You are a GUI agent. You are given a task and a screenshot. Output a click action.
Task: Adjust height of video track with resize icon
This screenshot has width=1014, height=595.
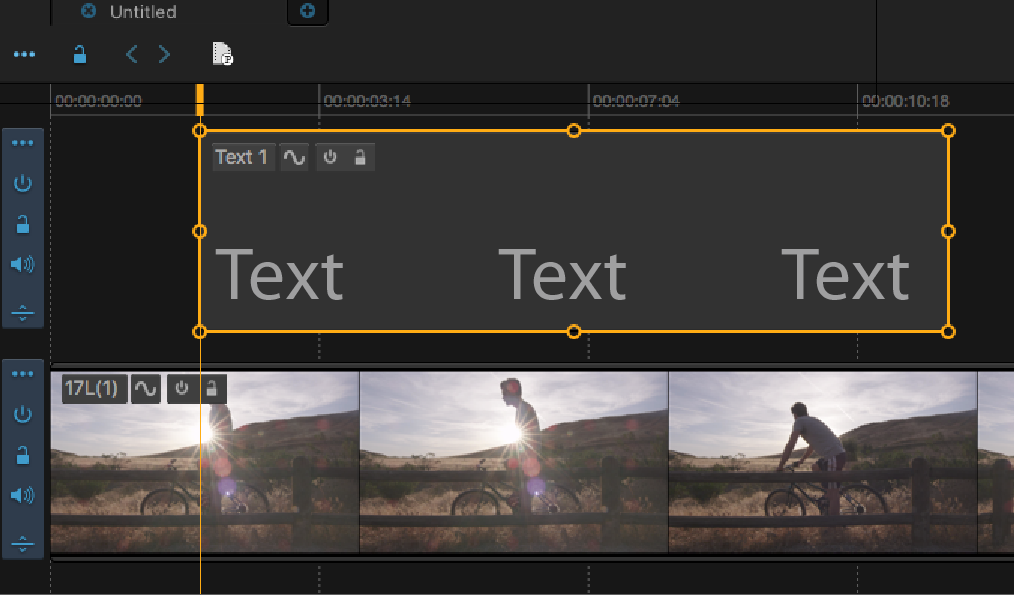[23, 544]
